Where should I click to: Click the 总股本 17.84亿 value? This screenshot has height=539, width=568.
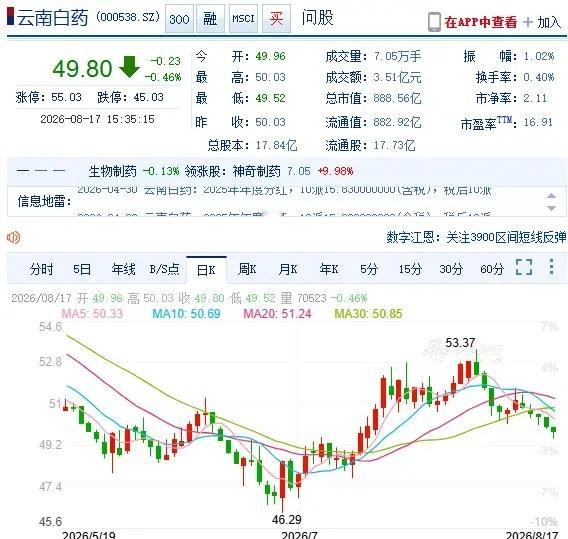(276, 146)
